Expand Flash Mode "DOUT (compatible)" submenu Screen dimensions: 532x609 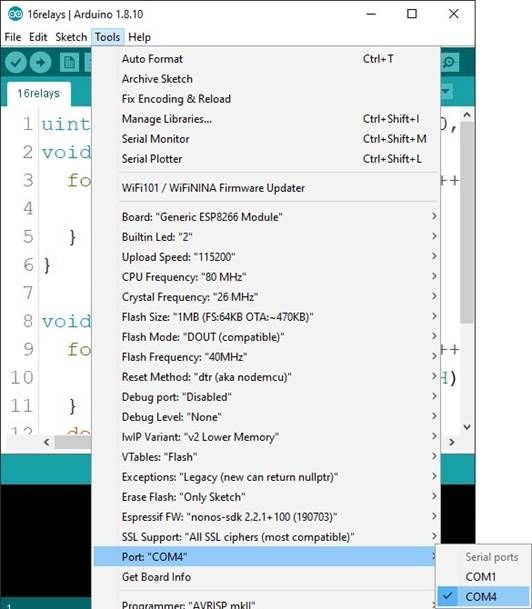pyautogui.click(x=266, y=337)
